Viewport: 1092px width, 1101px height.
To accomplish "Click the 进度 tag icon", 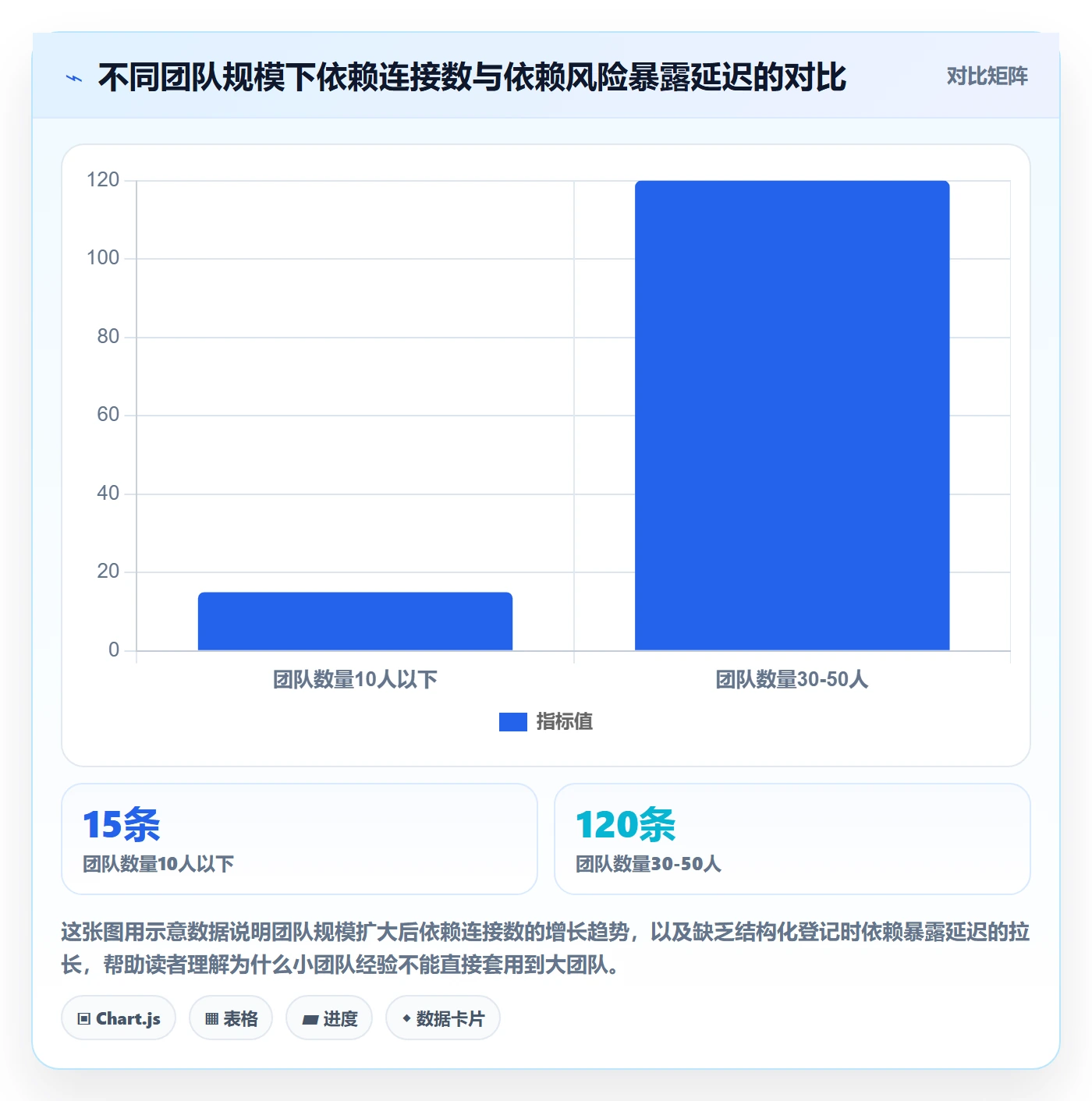I will click(310, 1019).
